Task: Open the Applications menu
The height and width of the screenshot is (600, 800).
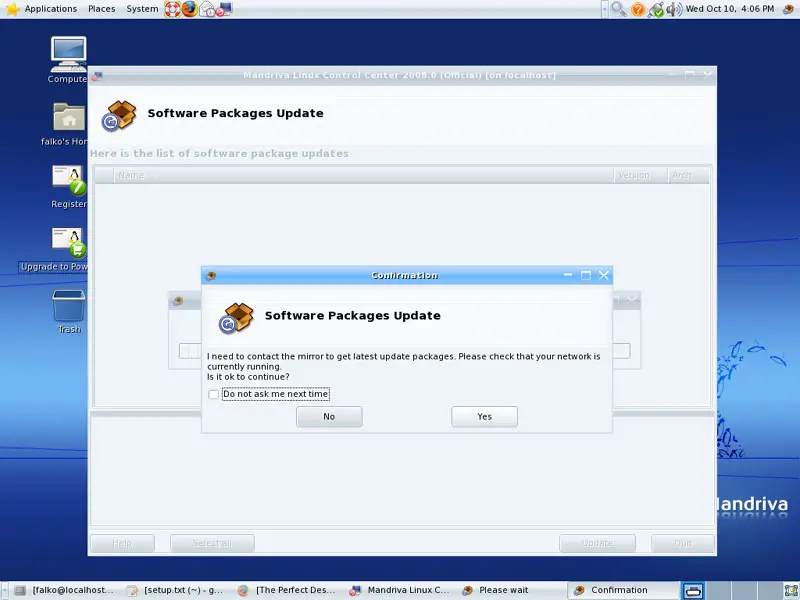Action: pos(51,9)
